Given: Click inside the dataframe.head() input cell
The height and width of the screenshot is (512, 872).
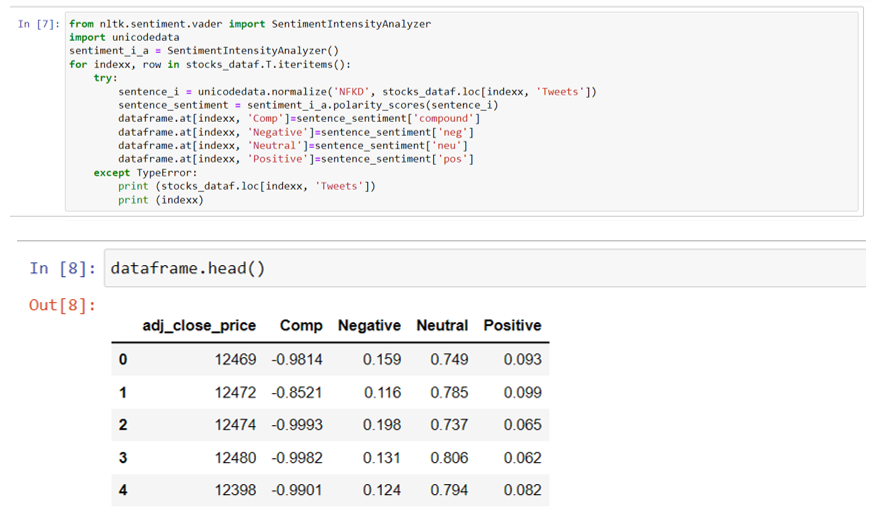Looking at the screenshot, I should tap(485, 269).
